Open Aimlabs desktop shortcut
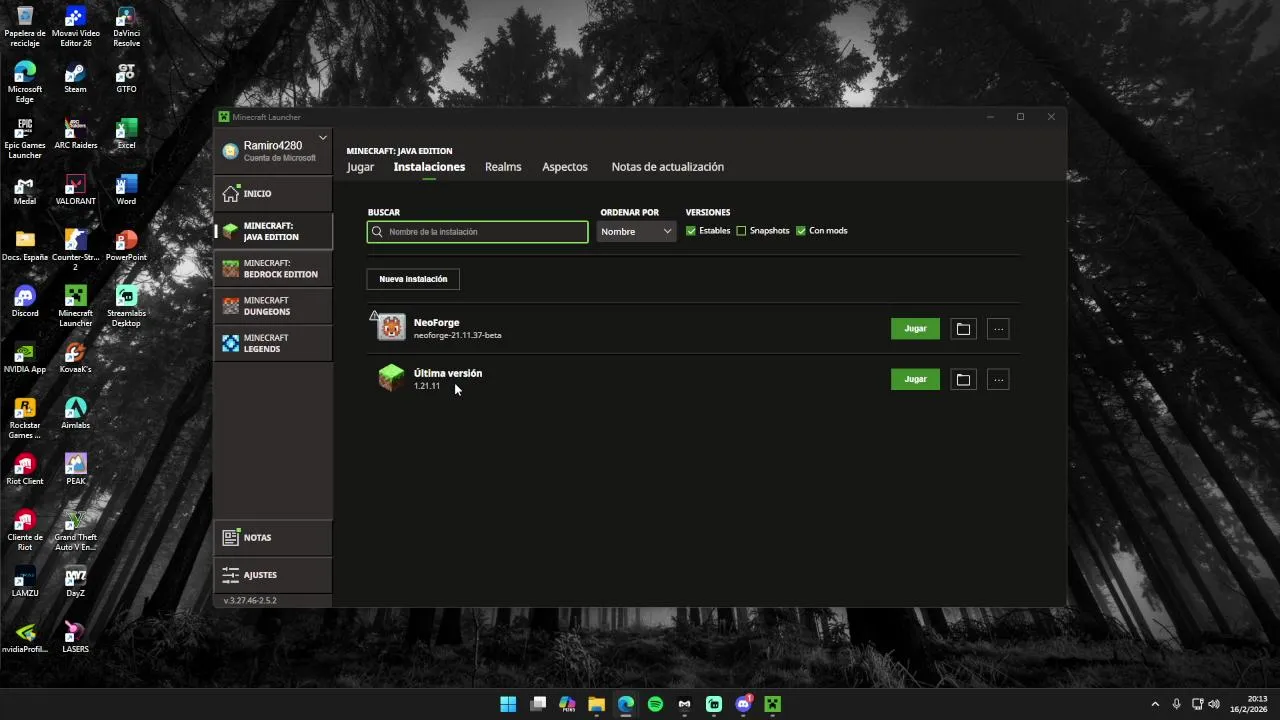This screenshot has height=720, width=1280. tap(75, 414)
